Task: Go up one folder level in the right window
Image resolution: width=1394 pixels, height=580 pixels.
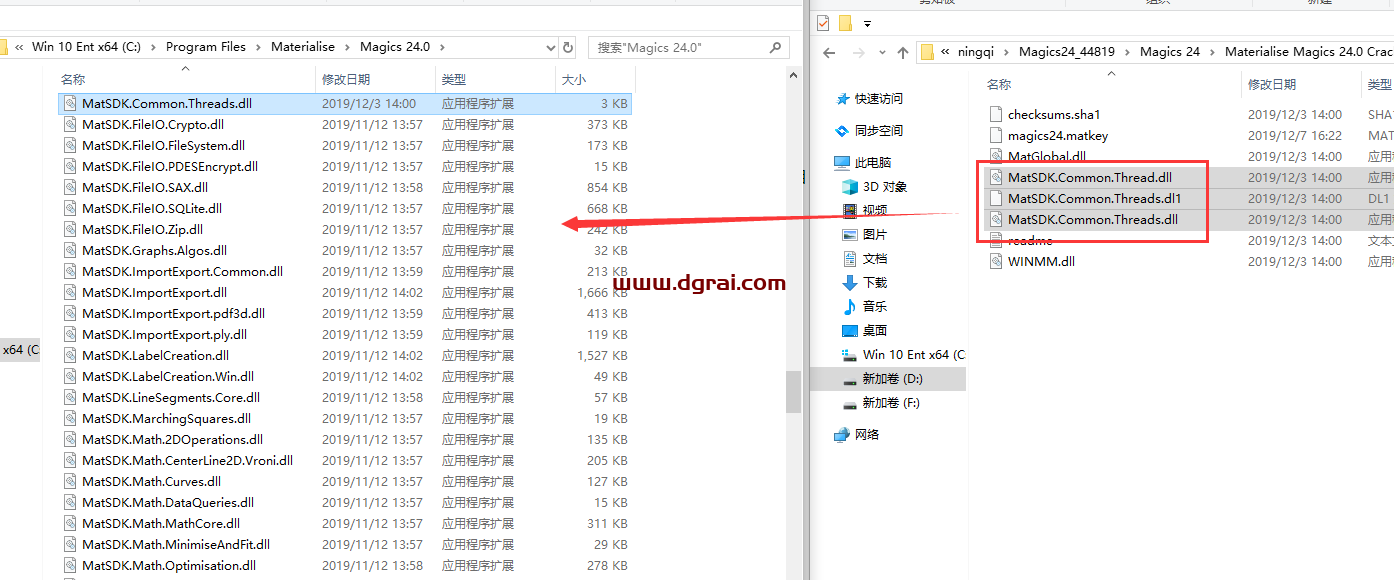Action: pyautogui.click(x=903, y=52)
